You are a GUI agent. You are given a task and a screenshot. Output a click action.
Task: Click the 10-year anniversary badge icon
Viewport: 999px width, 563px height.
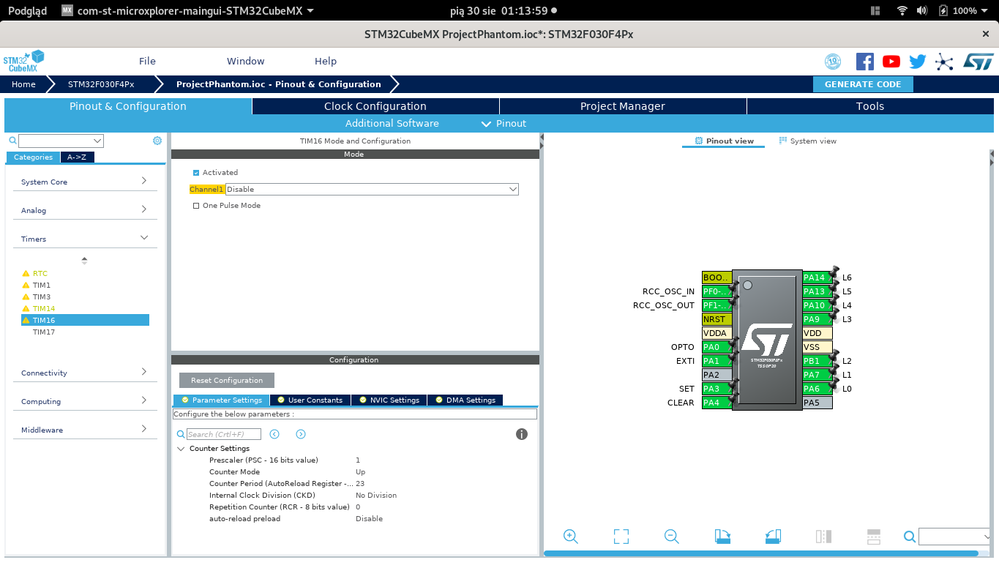(x=833, y=62)
